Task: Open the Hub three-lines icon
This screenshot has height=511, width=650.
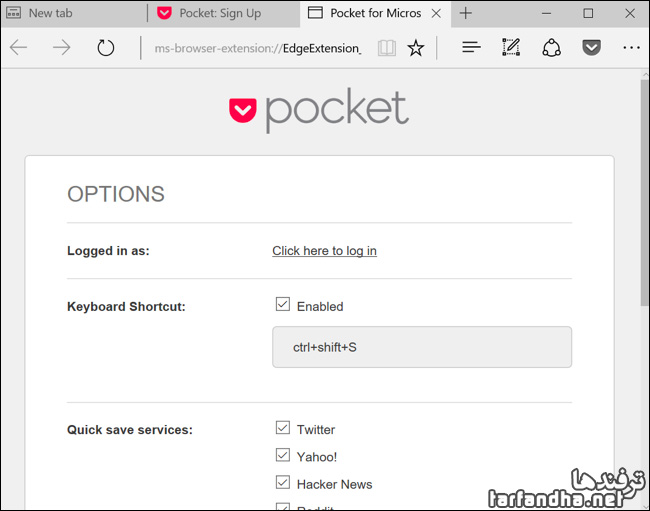Action: coord(471,47)
